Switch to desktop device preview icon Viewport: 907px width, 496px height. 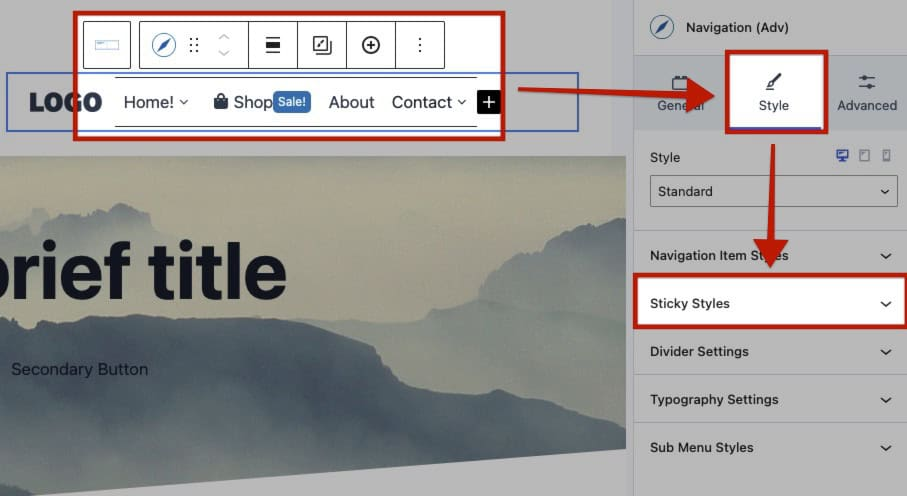point(842,156)
